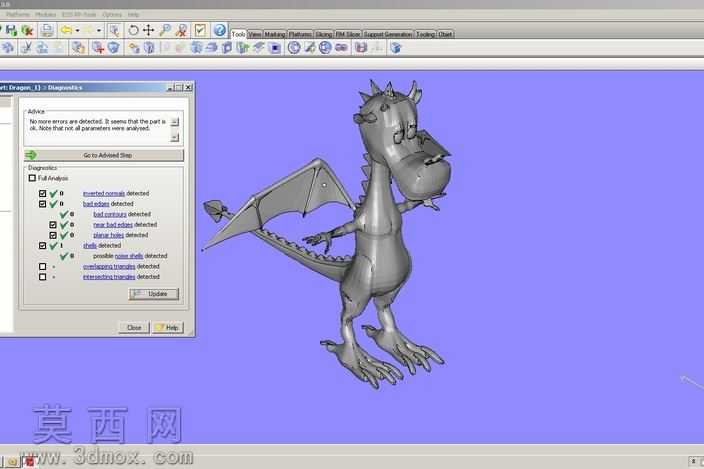Click the green checkmark toolbar icon

click(200, 31)
